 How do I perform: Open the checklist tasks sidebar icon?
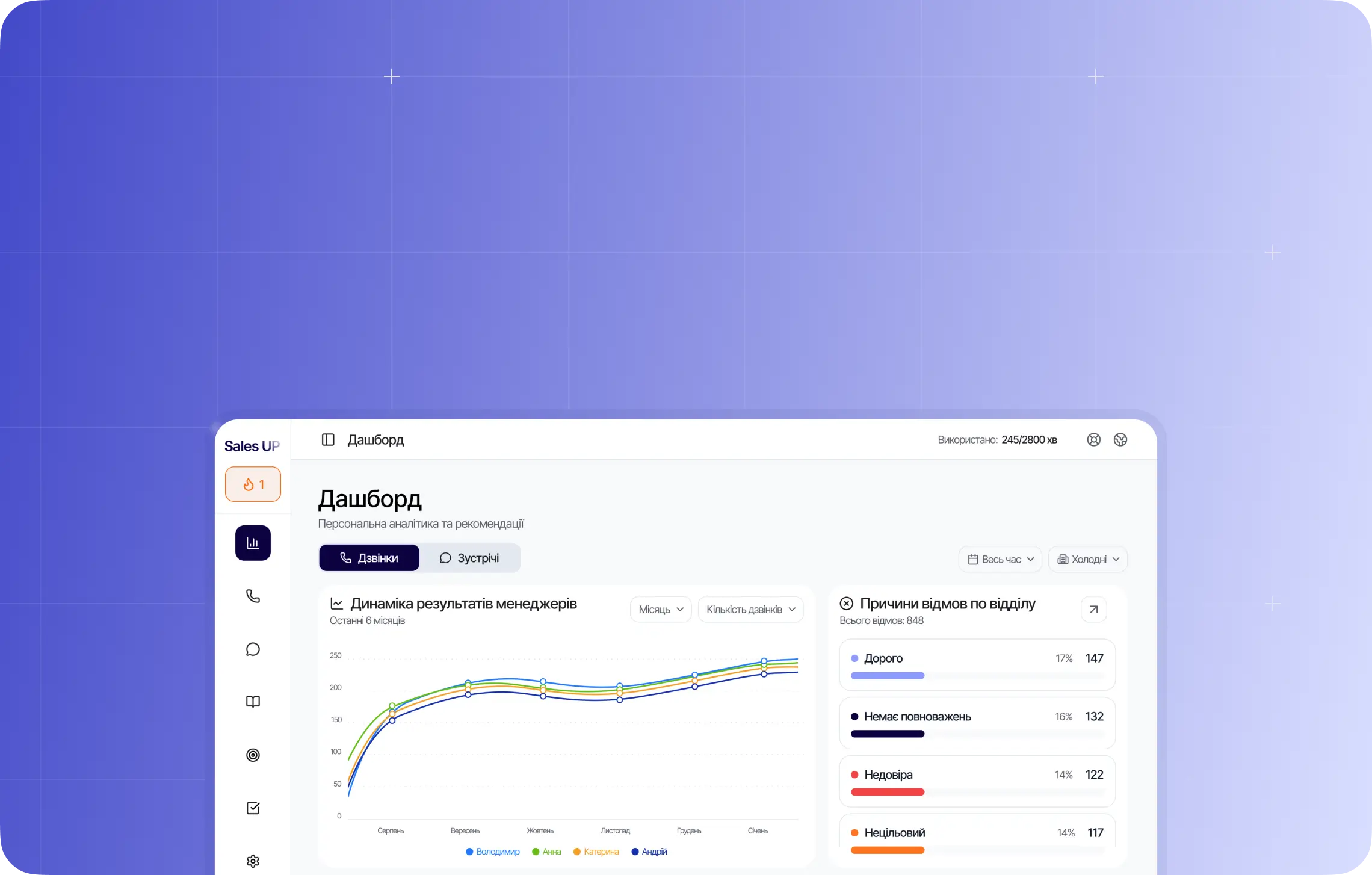(x=253, y=808)
